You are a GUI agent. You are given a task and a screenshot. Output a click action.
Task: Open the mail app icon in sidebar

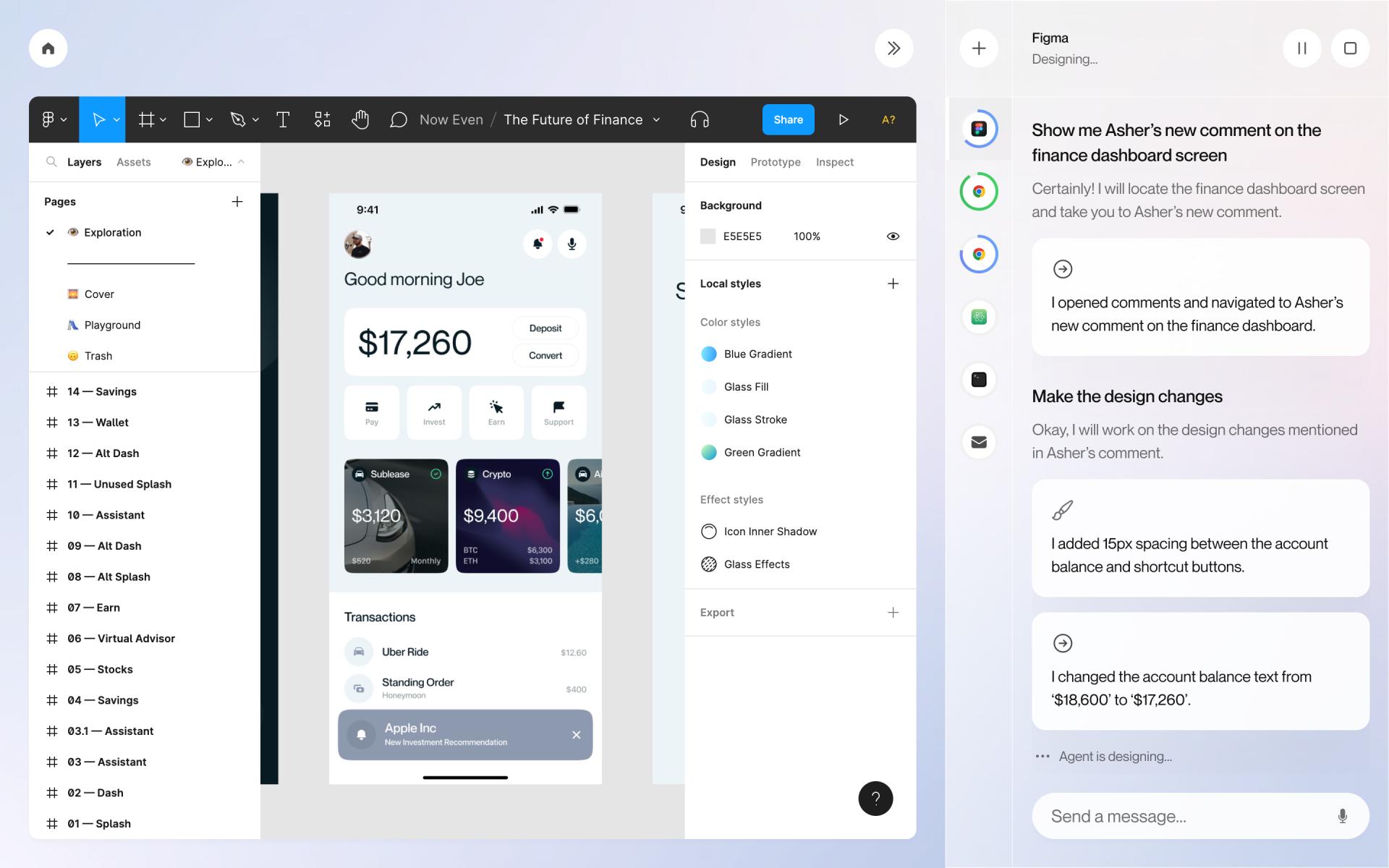(979, 442)
